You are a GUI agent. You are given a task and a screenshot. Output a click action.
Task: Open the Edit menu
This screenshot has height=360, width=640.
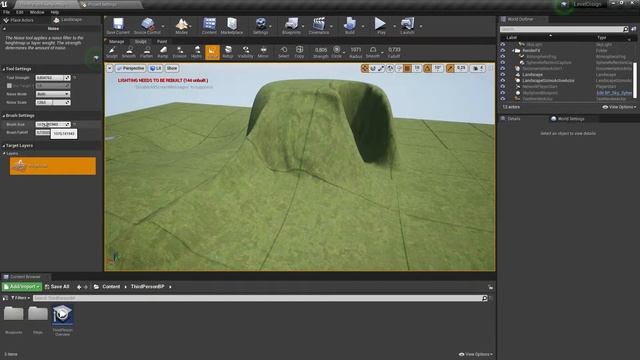tap(20, 12)
